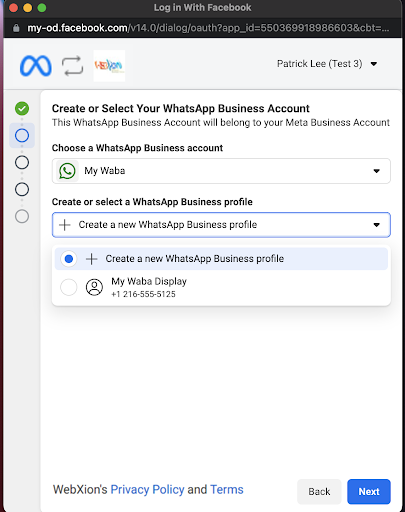The height and width of the screenshot is (512, 405).
Task: Open the Privacy Policy link
Action: pyautogui.click(x=147, y=490)
